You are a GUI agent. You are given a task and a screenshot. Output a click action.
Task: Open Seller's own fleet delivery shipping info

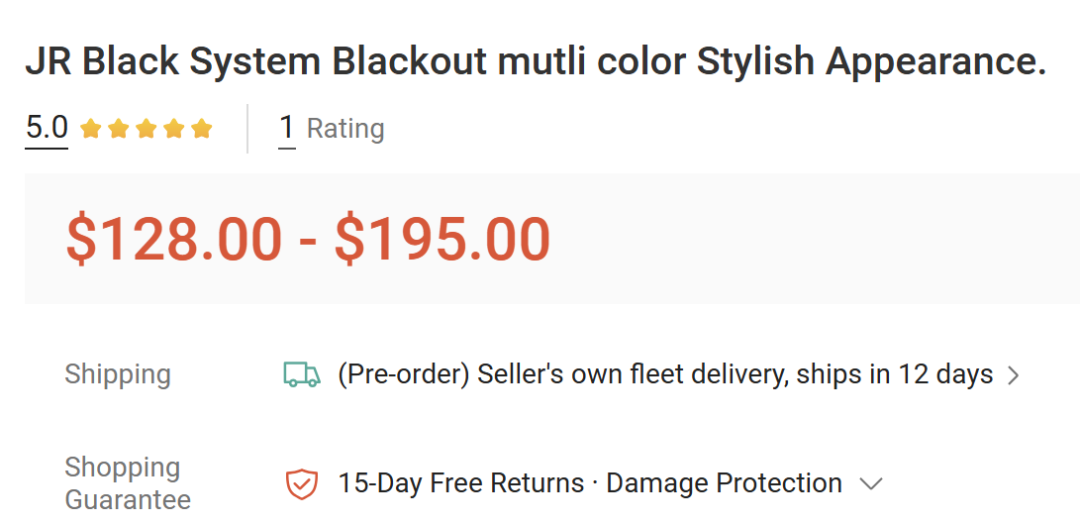tap(665, 375)
